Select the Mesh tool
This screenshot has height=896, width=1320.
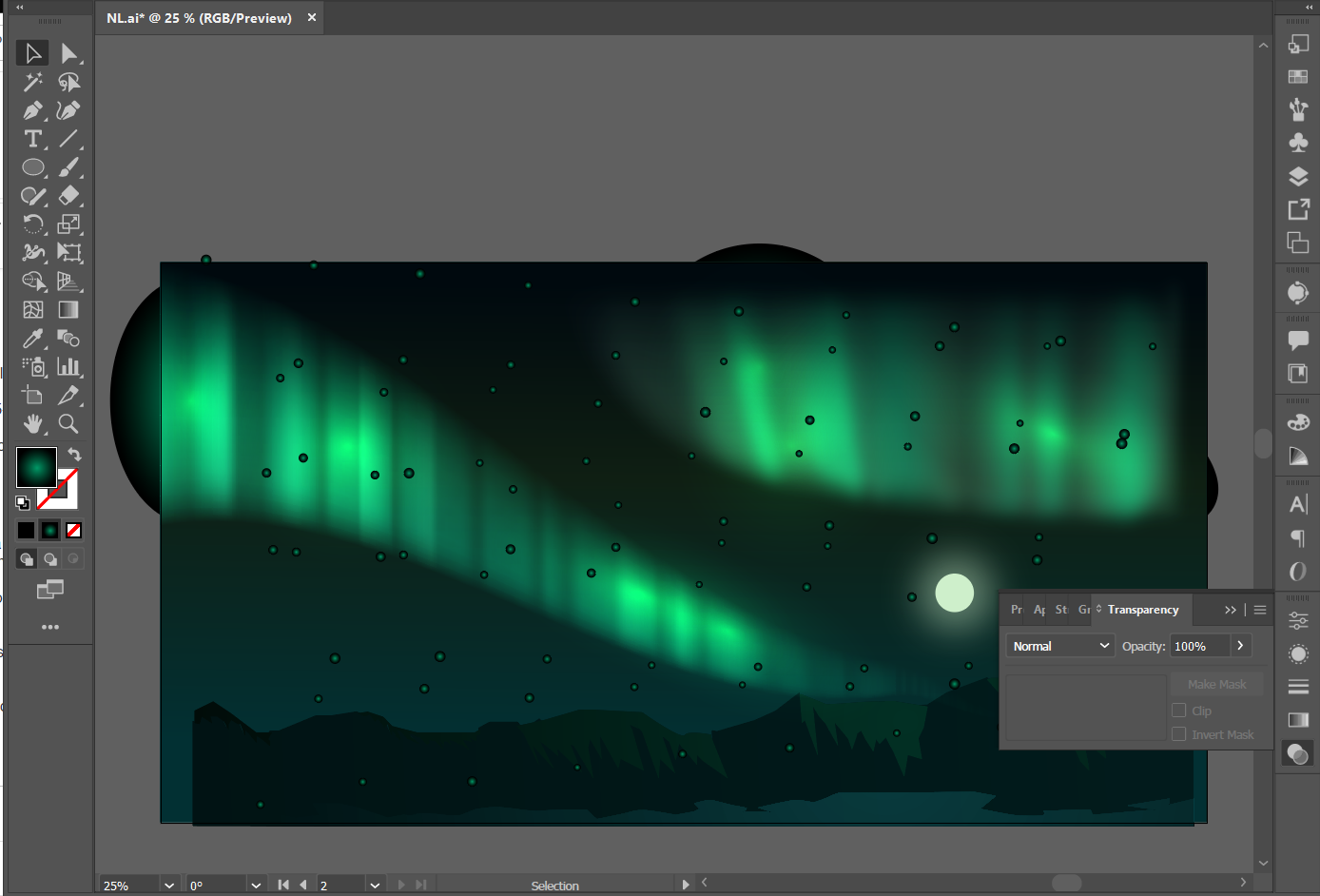click(32, 310)
